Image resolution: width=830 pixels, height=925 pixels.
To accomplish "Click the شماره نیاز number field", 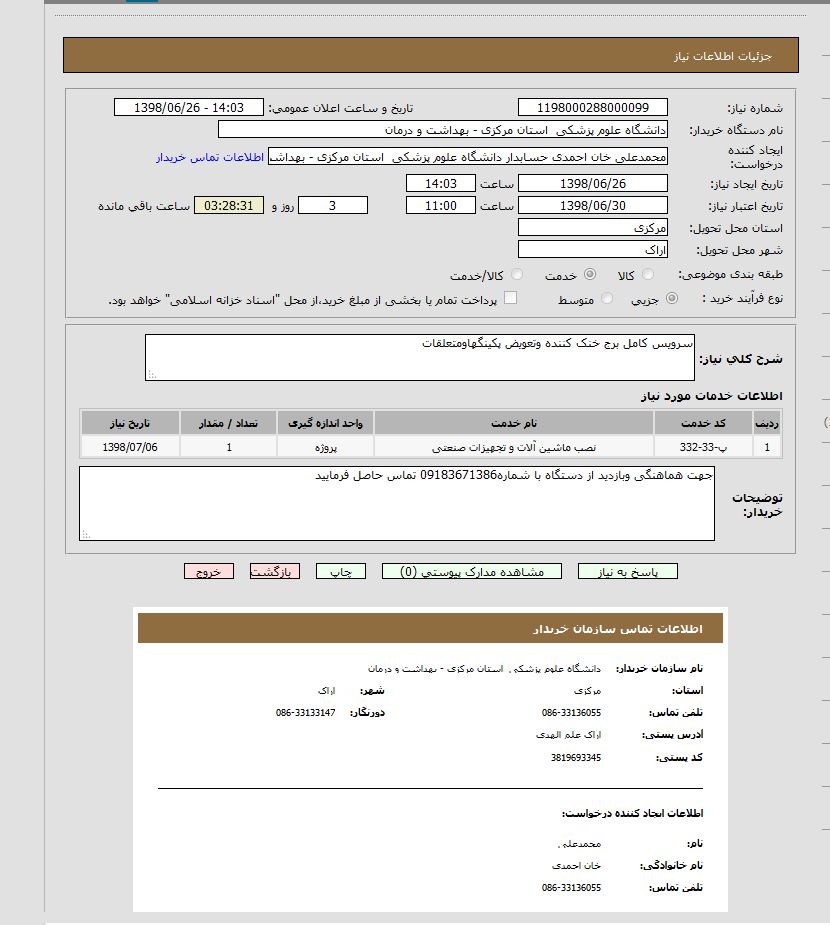I will tap(593, 108).
